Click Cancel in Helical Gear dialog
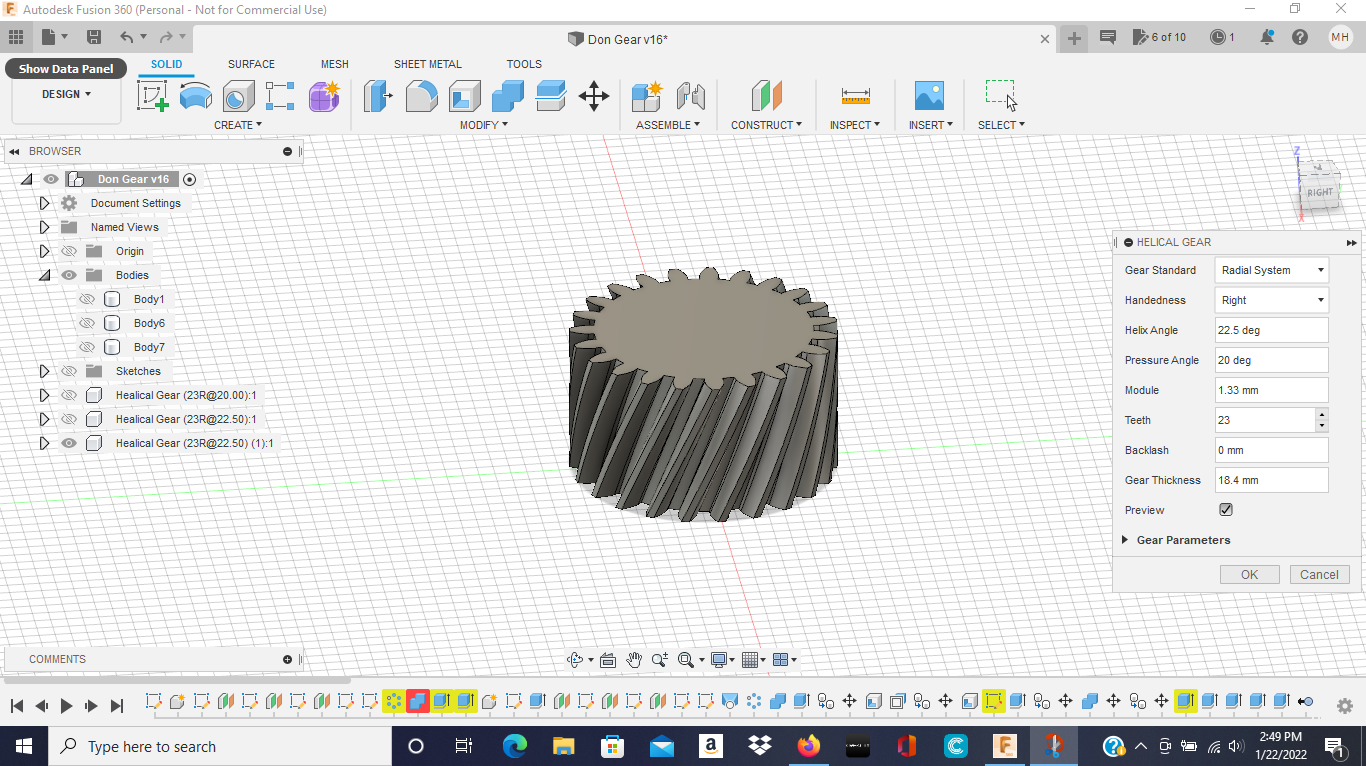Screen dimensions: 1366x766 pyautogui.click(x=1319, y=575)
